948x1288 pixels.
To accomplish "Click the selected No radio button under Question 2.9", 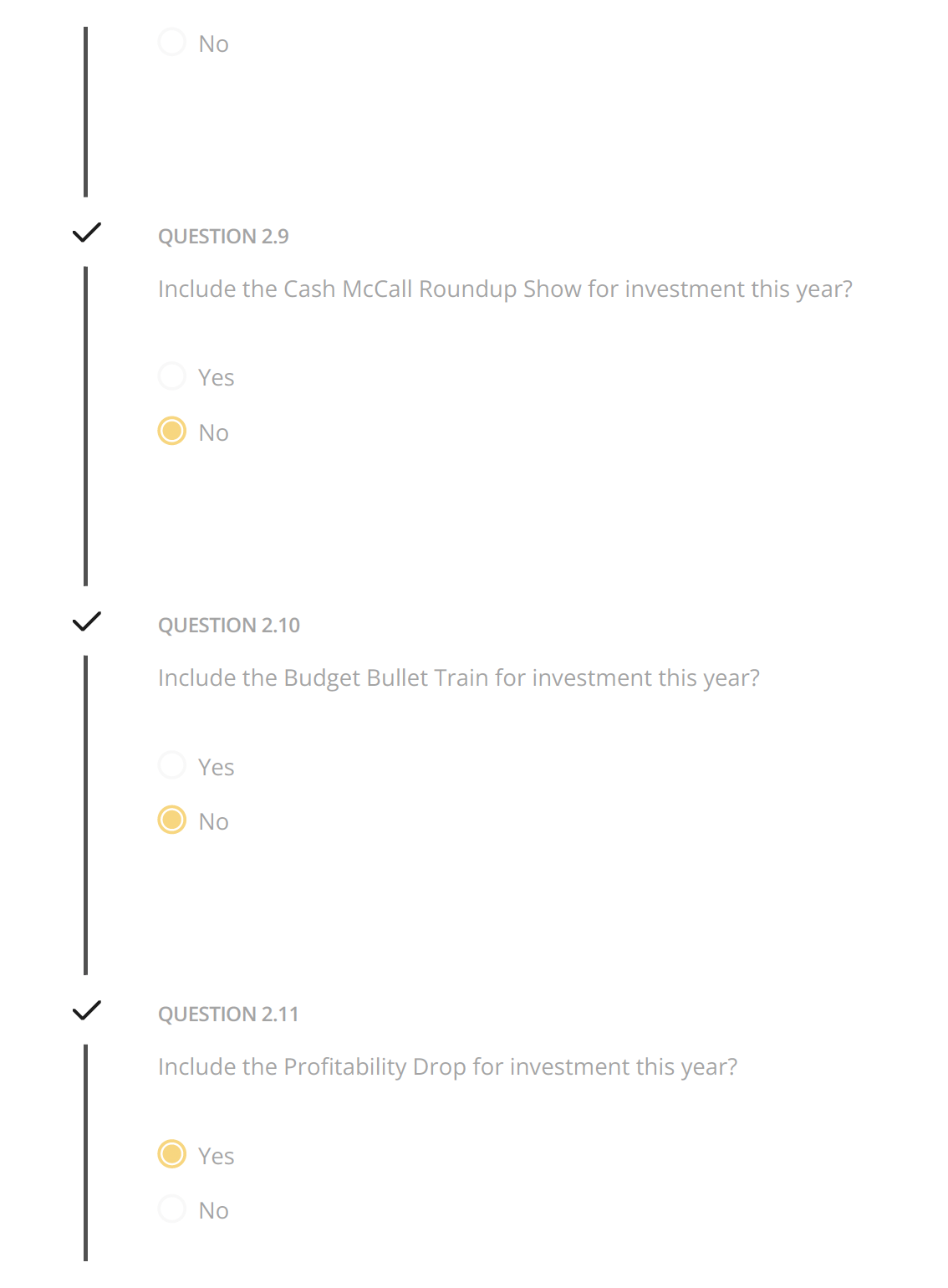I will tap(172, 432).
